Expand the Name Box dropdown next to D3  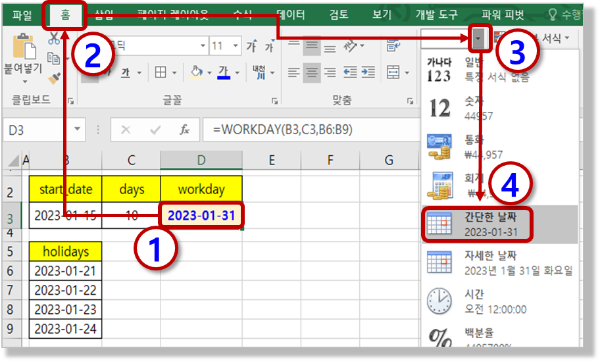point(77,129)
